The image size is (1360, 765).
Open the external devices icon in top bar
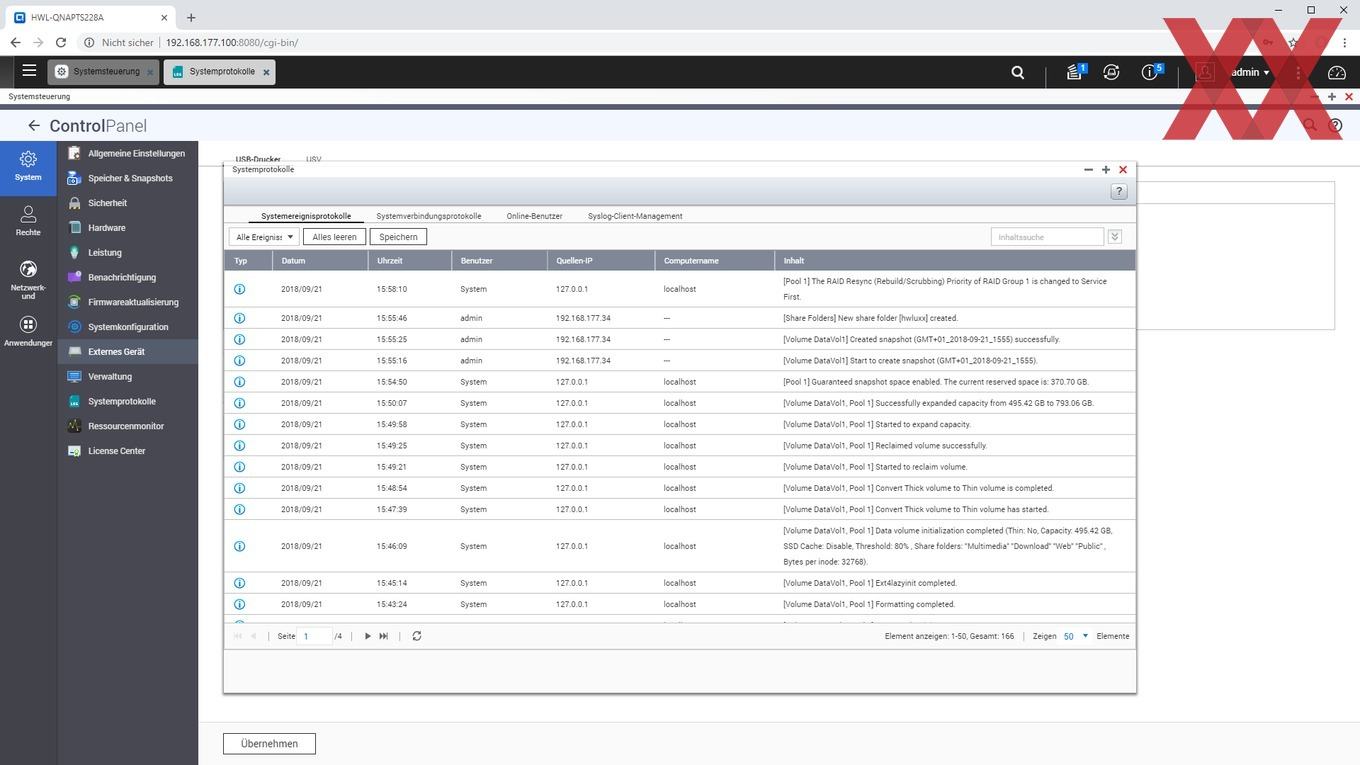coord(1111,72)
